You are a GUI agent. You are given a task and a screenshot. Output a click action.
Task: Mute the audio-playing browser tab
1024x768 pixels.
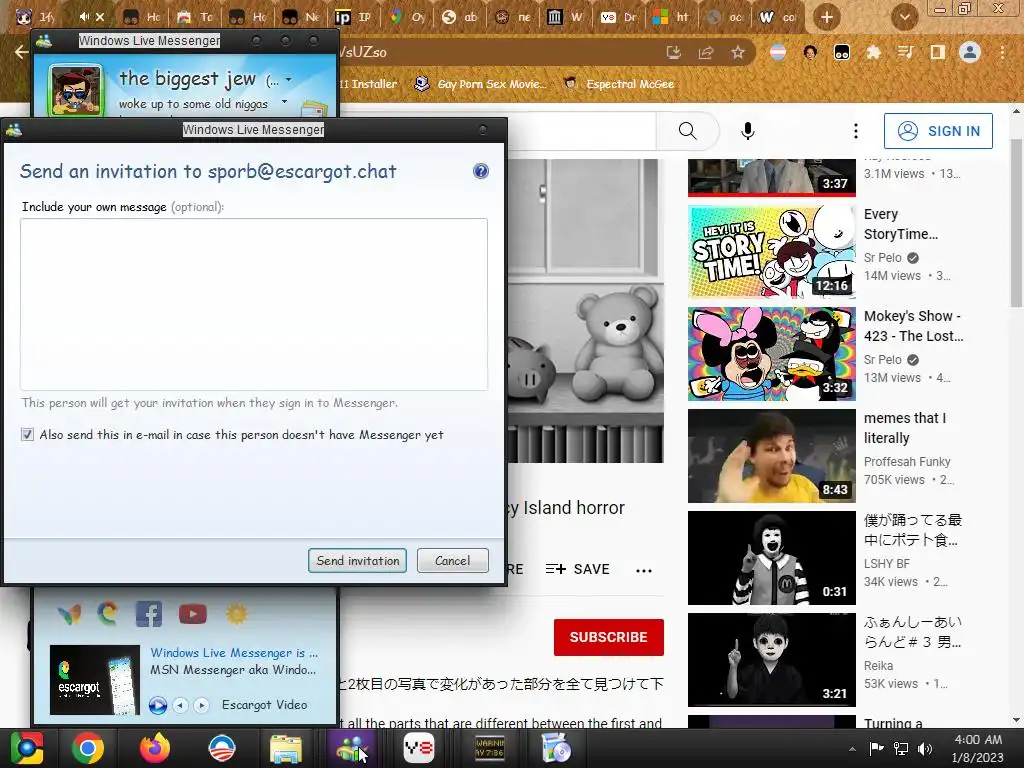tap(84, 16)
